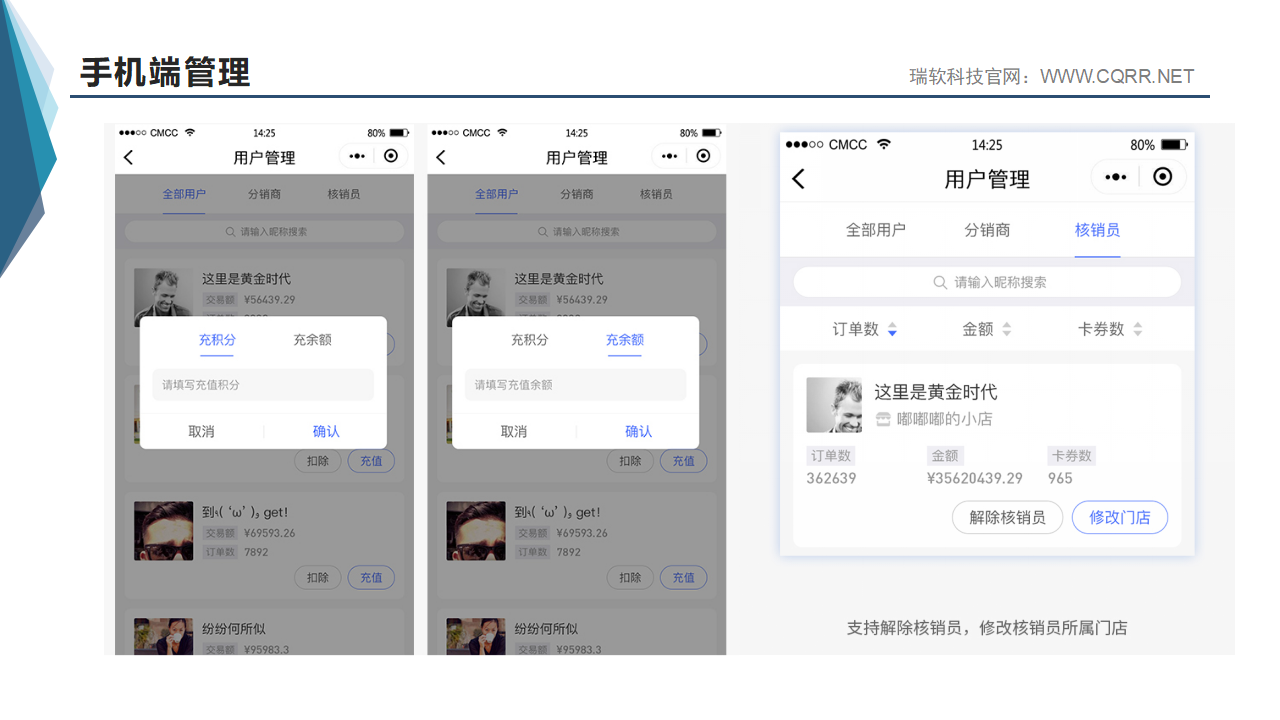This screenshot has height=720, width=1280.
Task: Select 充积分 tab in left dialog
Action: (217, 340)
